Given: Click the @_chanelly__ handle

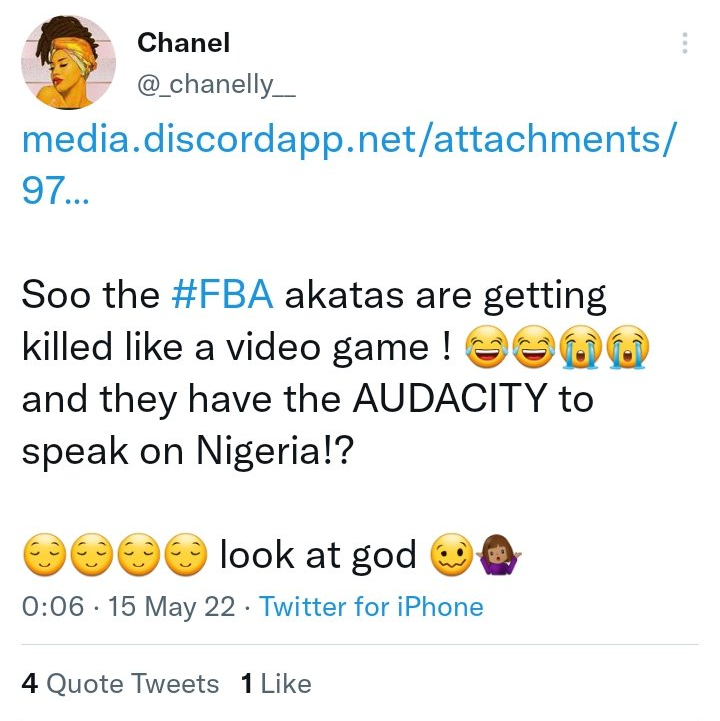Looking at the screenshot, I should (x=216, y=85).
